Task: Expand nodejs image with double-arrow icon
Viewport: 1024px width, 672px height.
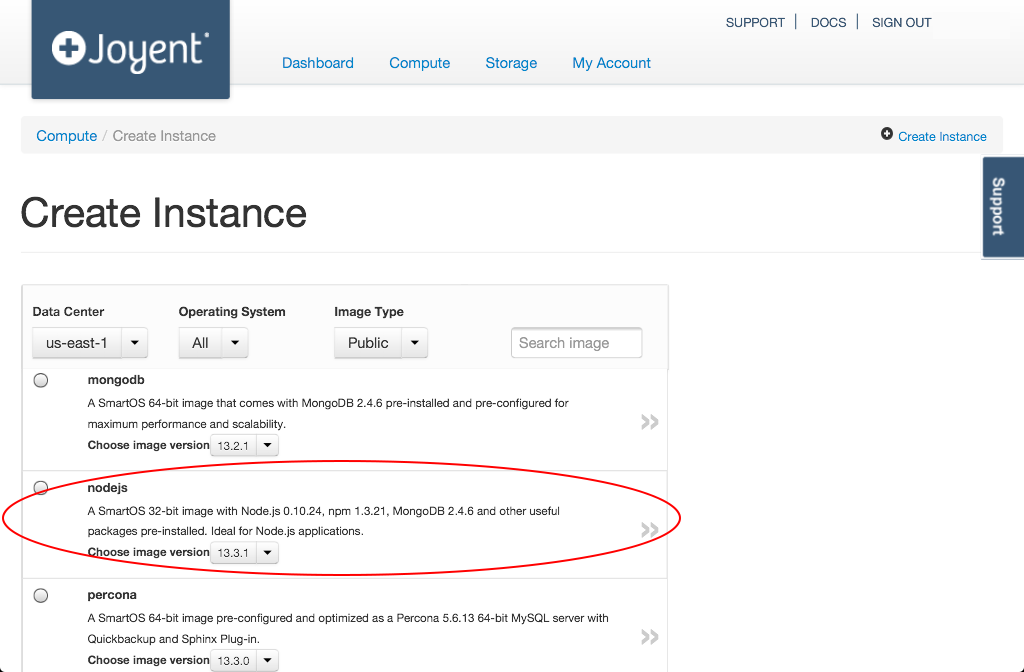Action: click(650, 528)
